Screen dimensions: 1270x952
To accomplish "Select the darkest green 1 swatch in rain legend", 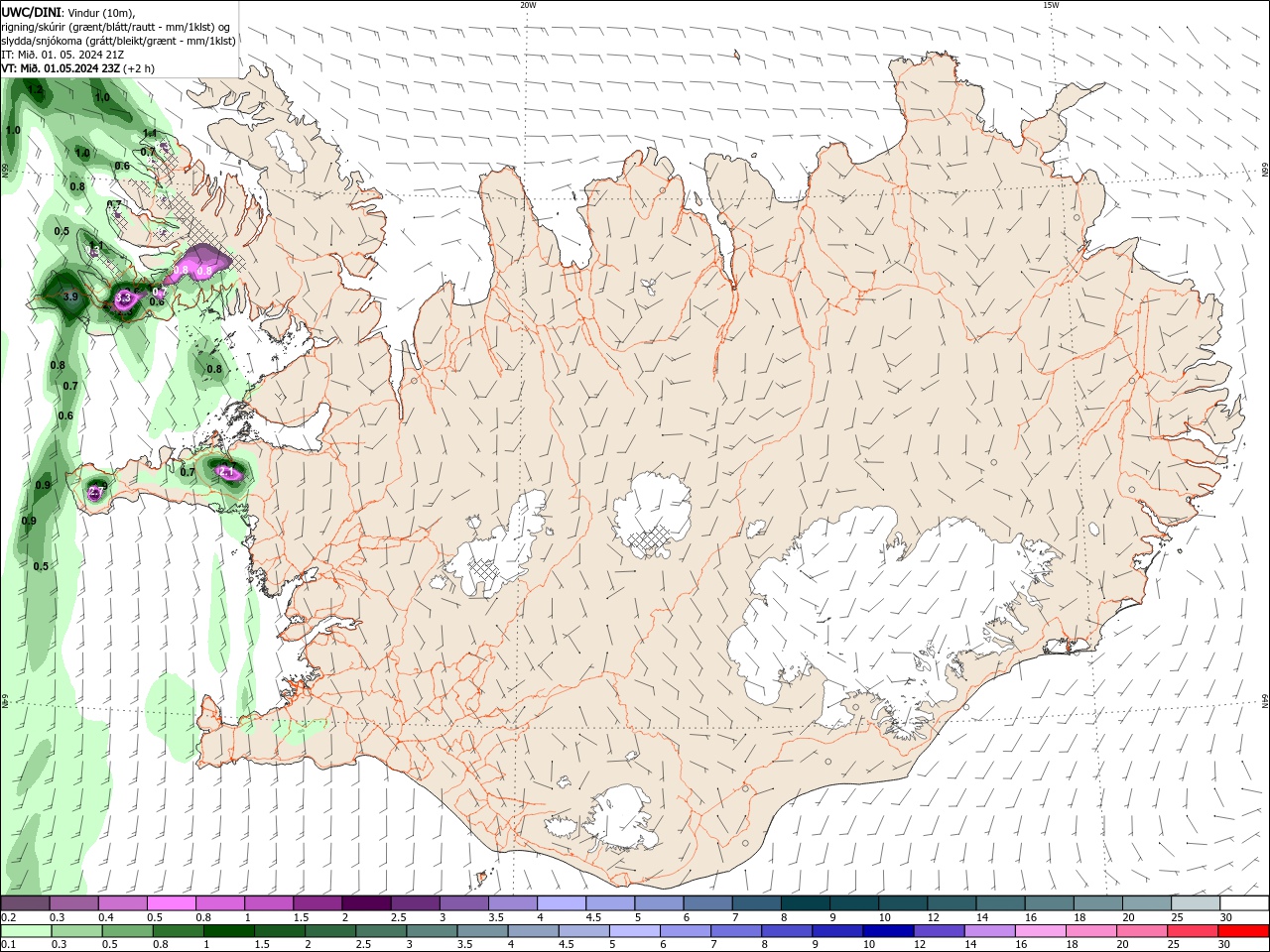I will pyautogui.click(x=229, y=931).
